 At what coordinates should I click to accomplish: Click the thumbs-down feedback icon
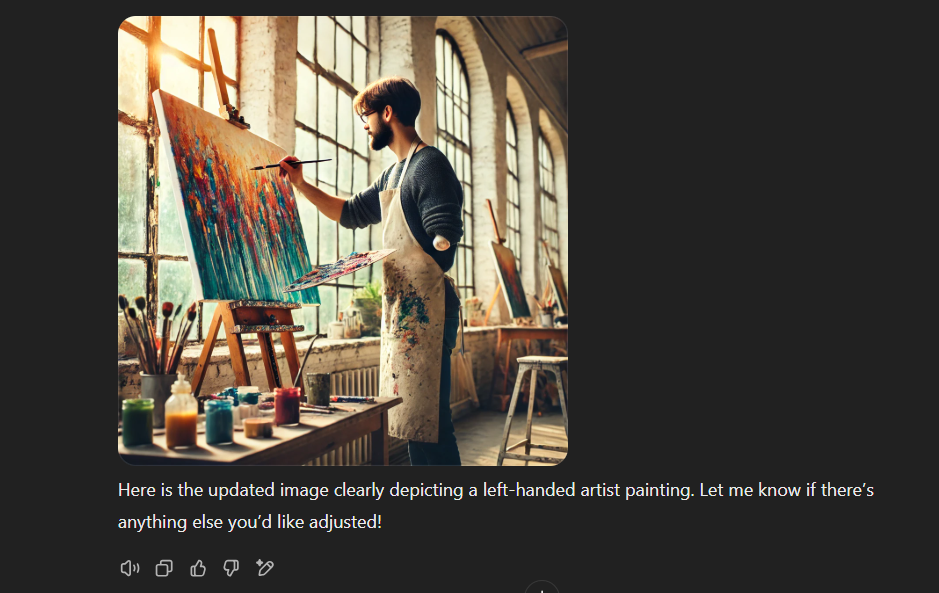pyautogui.click(x=231, y=568)
